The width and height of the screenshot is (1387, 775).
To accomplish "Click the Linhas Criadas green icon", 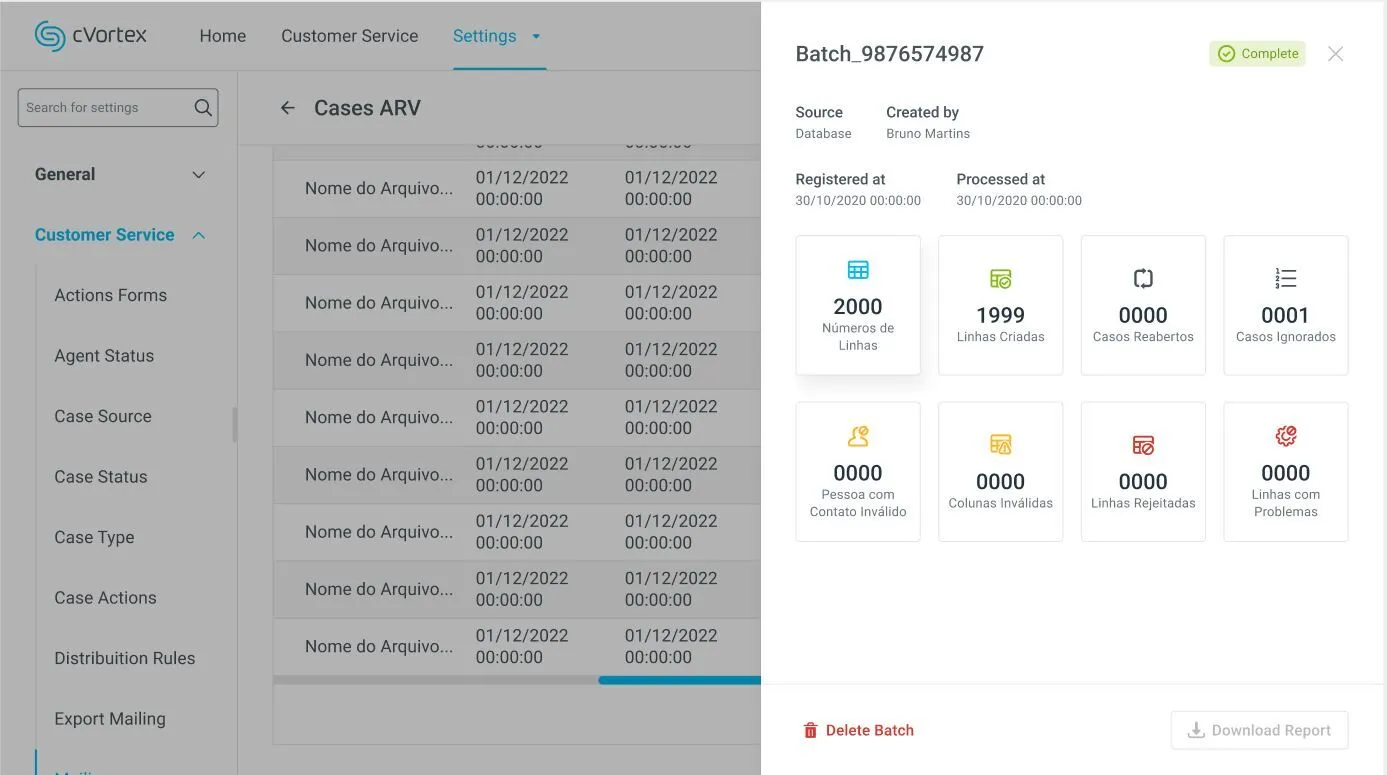I will (1000, 278).
